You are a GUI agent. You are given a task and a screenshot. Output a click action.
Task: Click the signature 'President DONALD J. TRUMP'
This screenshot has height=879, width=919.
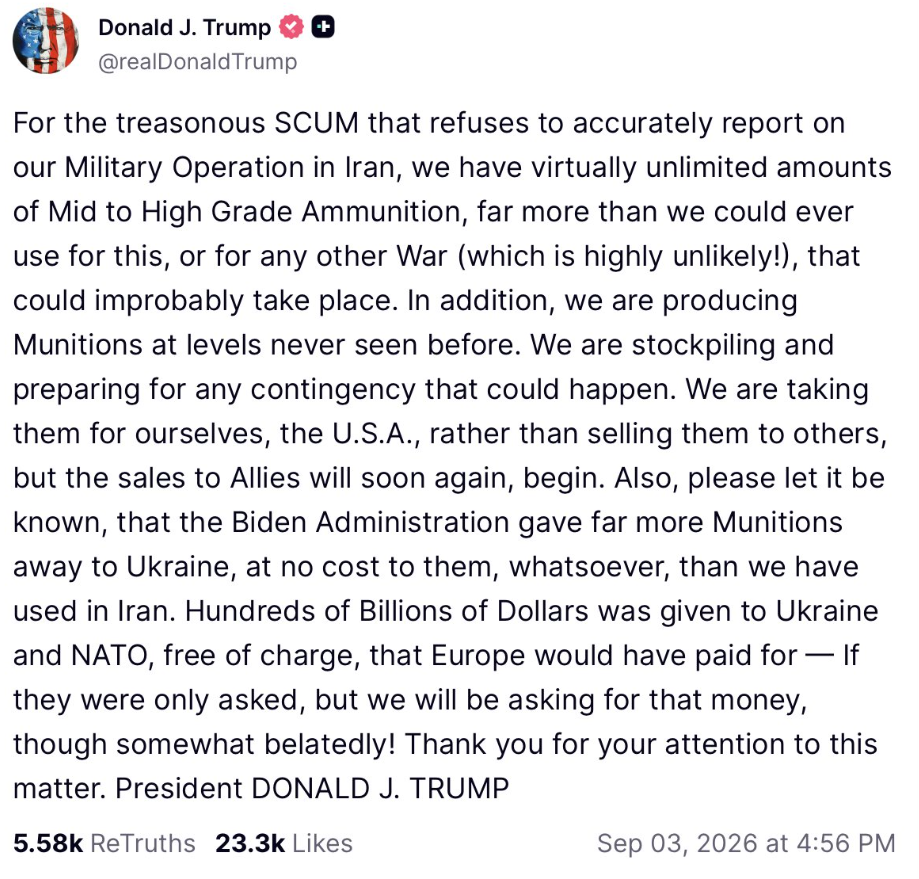point(312,789)
